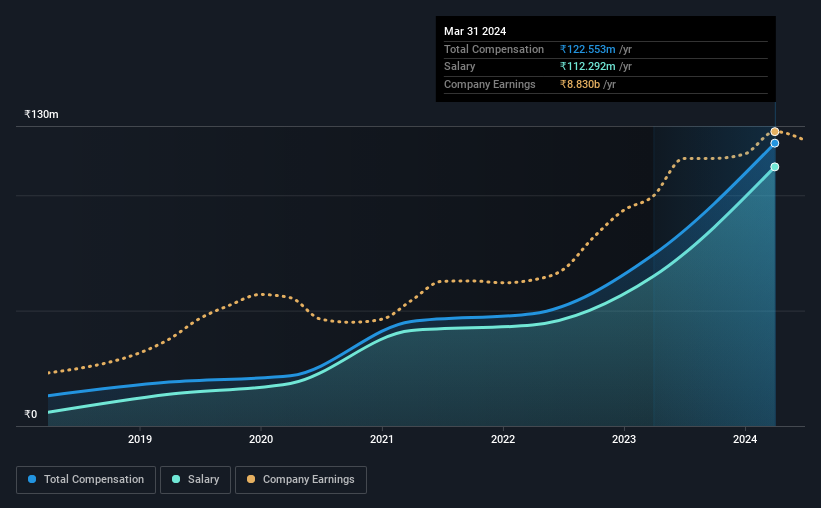Click the 2023 axis label

pos(624,439)
